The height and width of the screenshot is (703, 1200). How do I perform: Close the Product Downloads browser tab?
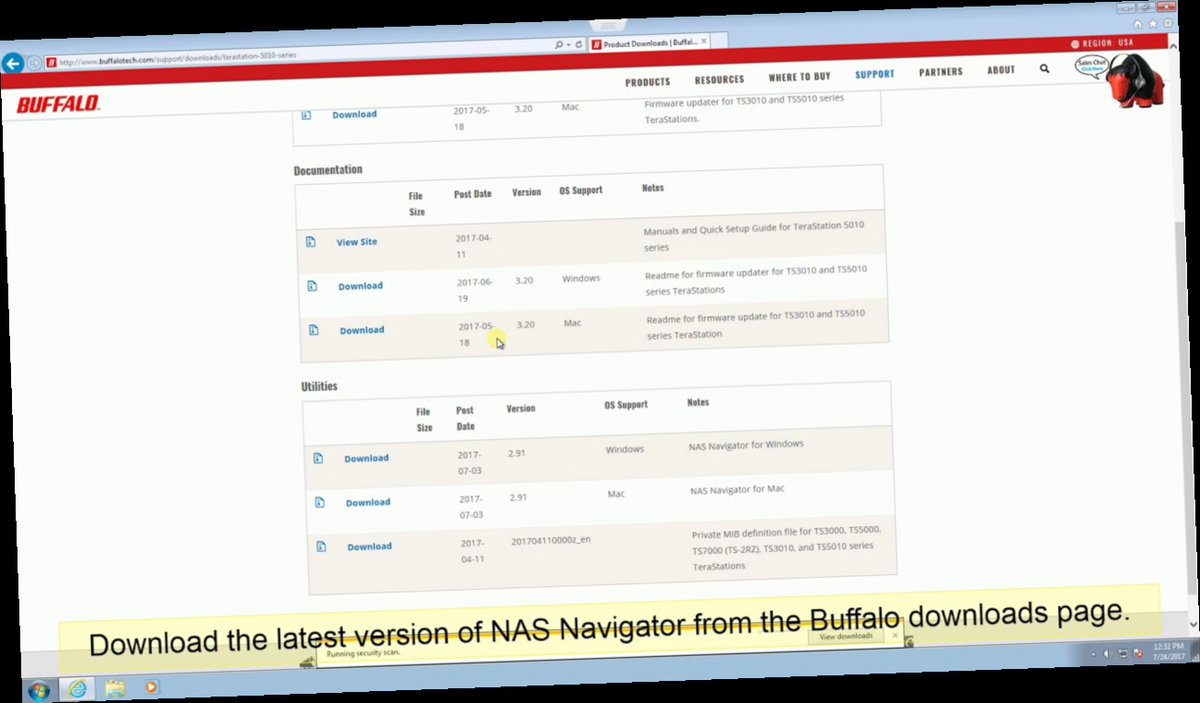coord(703,42)
